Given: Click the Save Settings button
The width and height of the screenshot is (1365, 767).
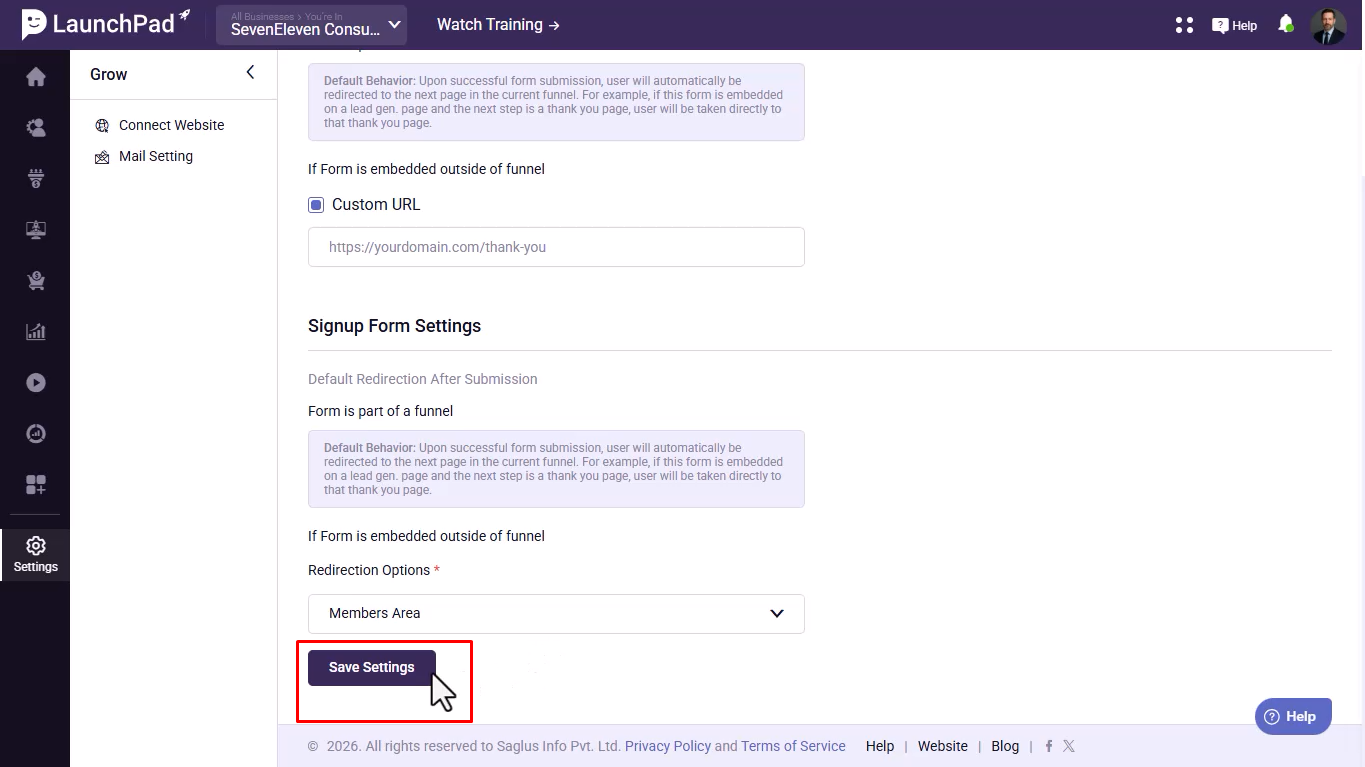Looking at the screenshot, I should point(371,668).
